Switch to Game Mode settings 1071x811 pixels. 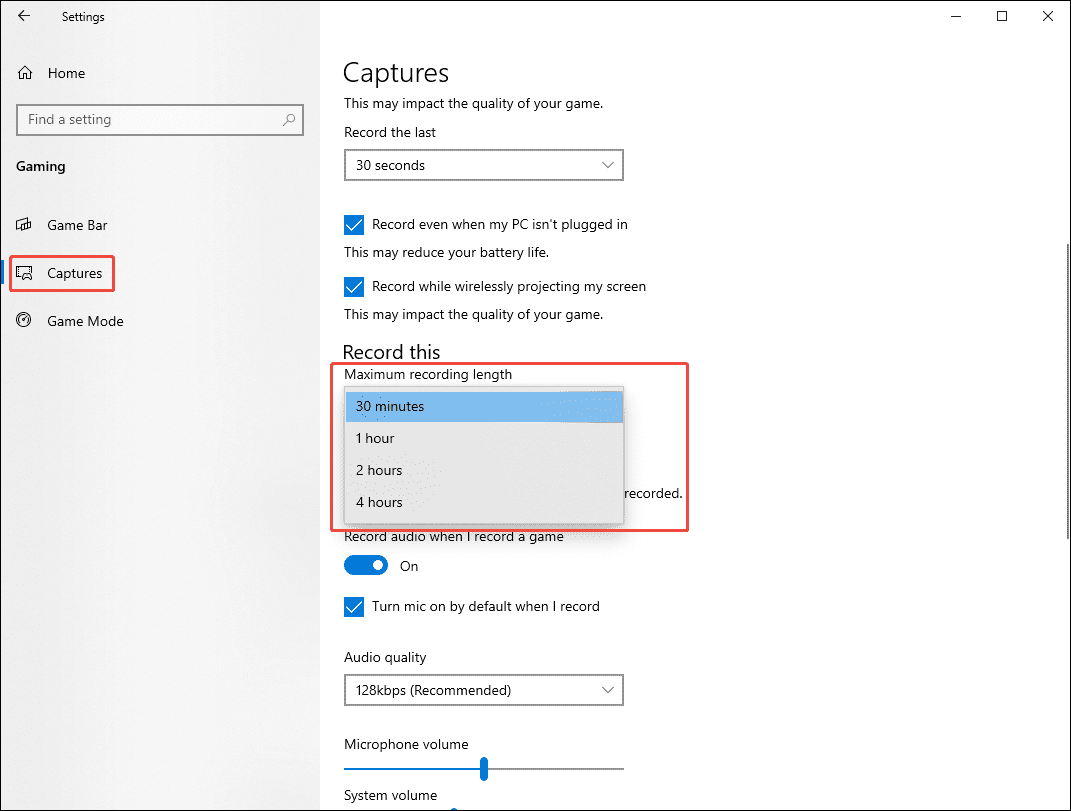click(x=85, y=321)
